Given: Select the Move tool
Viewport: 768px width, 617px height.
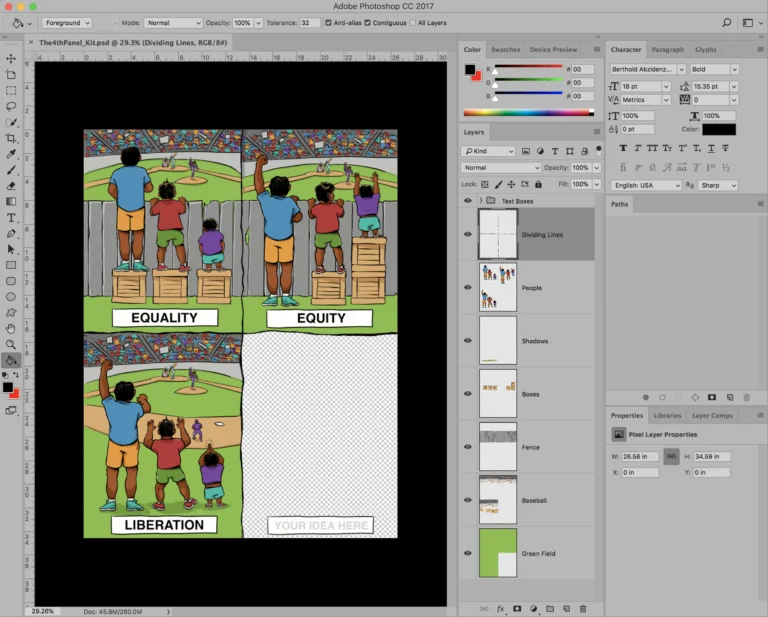Looking at the screenshot, I should (11, 59).
